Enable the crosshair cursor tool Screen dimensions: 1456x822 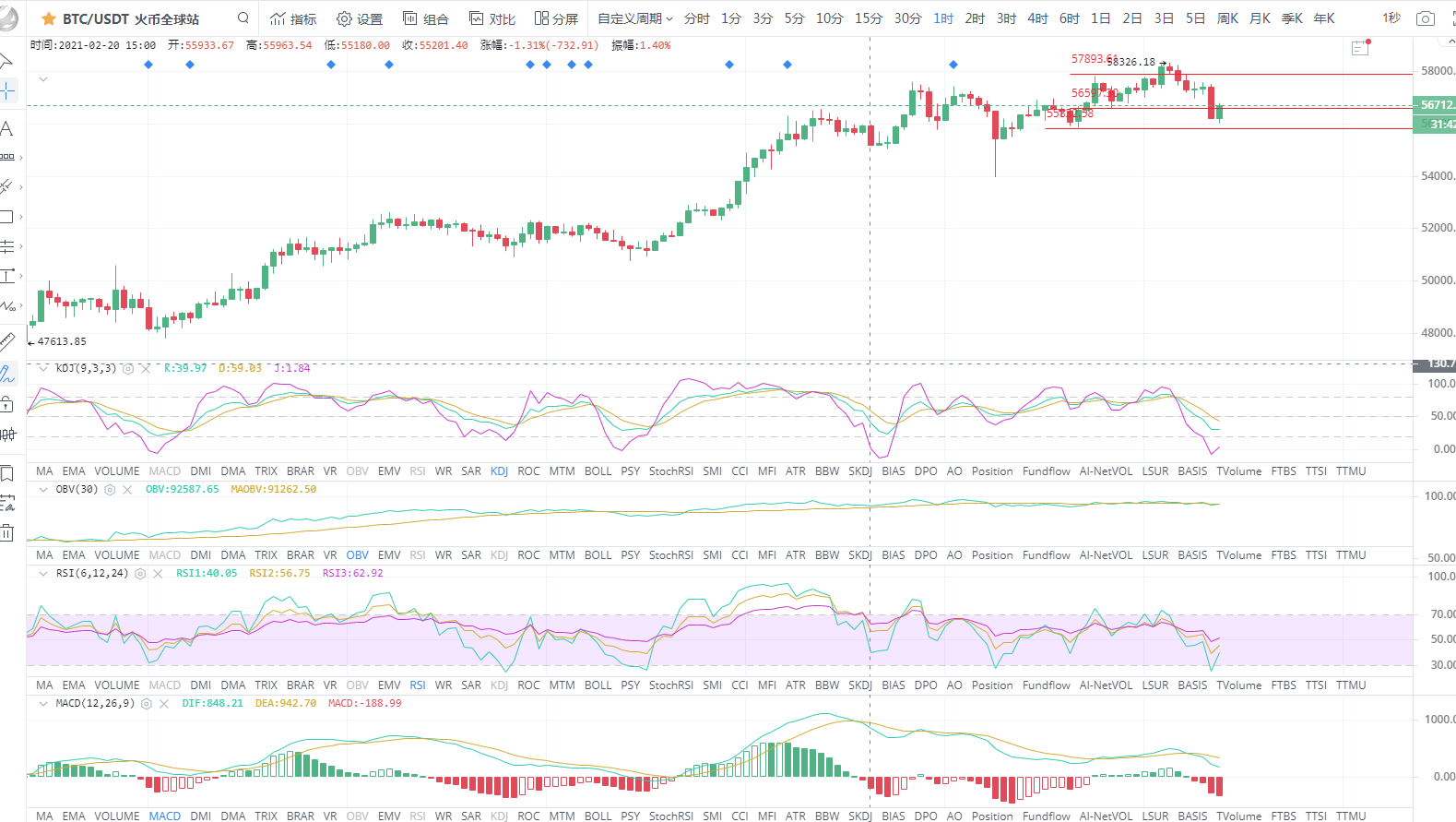point(6,90)
